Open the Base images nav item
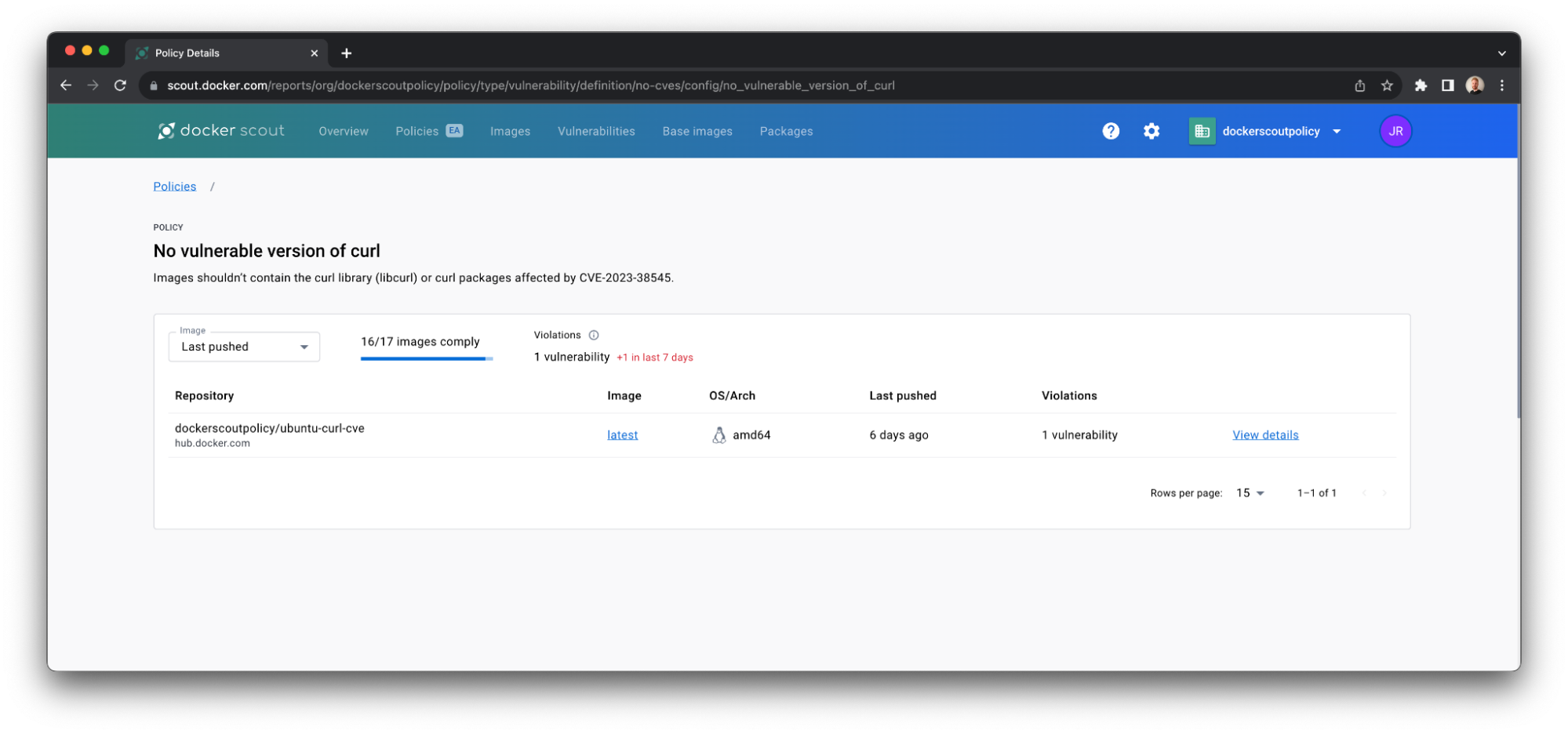This screenshot has width=1568, height=734. [697, 131]
